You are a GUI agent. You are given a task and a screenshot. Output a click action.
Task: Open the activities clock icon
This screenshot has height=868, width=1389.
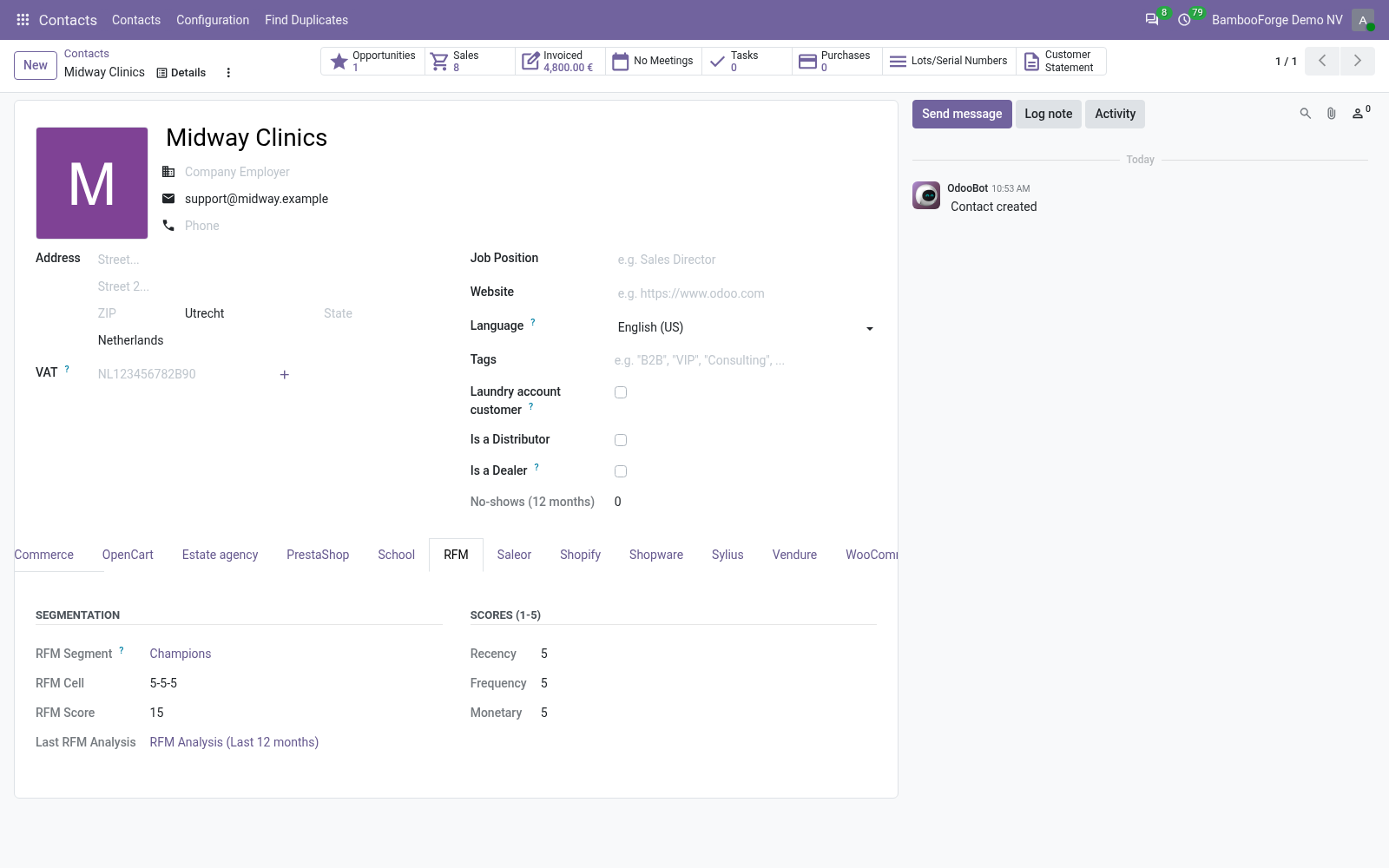pyautogui.click(x=1184, y=19)
